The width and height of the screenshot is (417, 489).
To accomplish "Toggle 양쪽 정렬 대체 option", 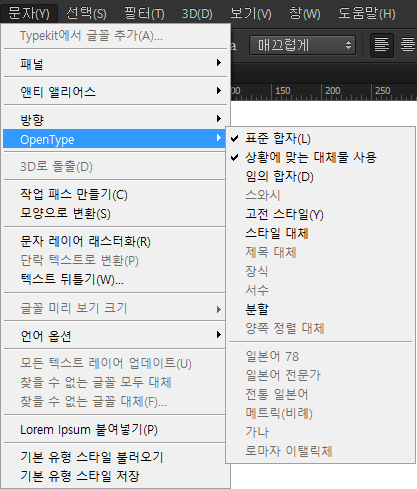I will click(x=320, y=328).
